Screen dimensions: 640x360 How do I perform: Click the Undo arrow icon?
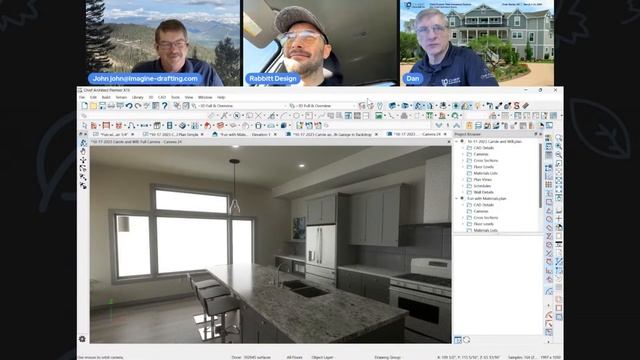[129, 106]
